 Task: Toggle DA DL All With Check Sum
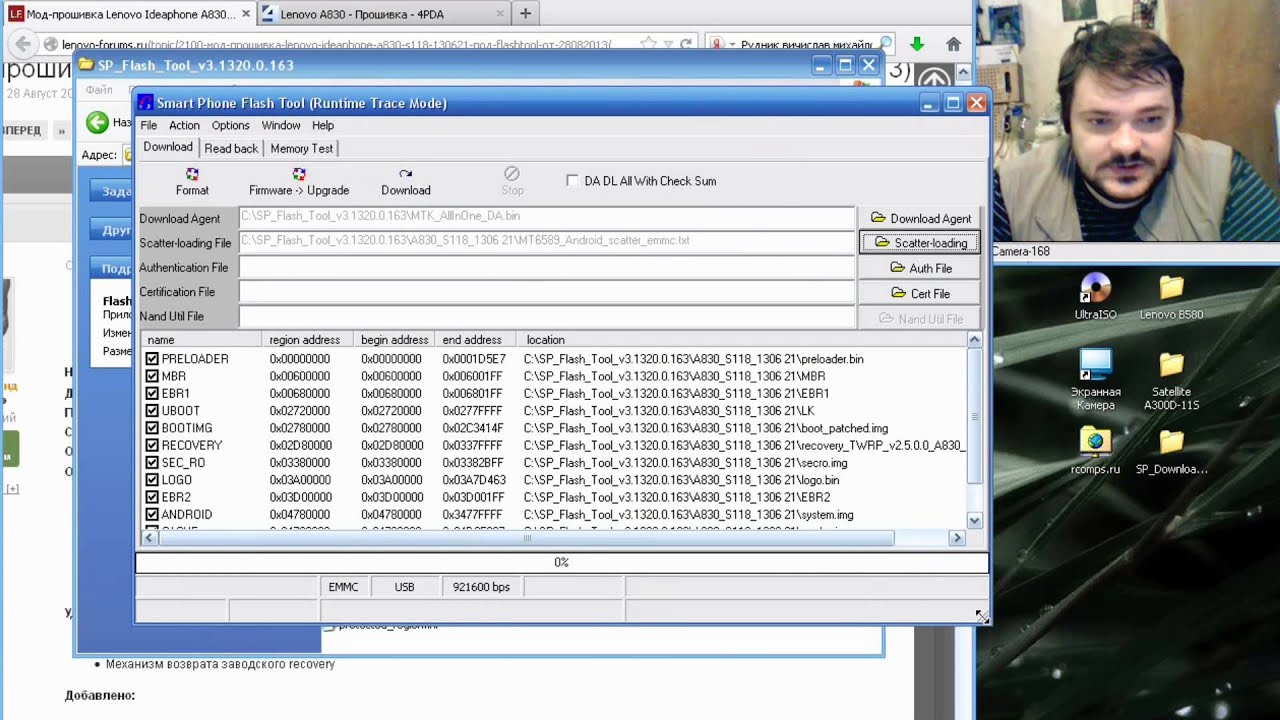[572, 181]
